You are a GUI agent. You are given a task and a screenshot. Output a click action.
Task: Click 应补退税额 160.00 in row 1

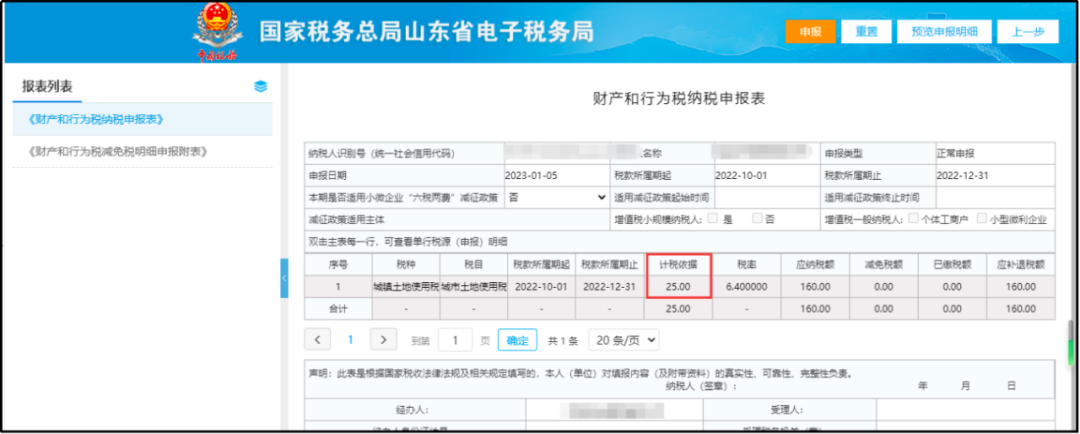[1020, 287]
